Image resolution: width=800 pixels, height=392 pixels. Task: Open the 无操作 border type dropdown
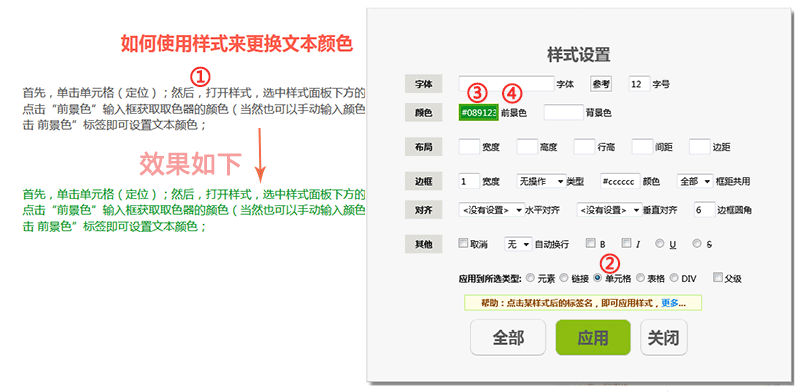click(541, 181)
